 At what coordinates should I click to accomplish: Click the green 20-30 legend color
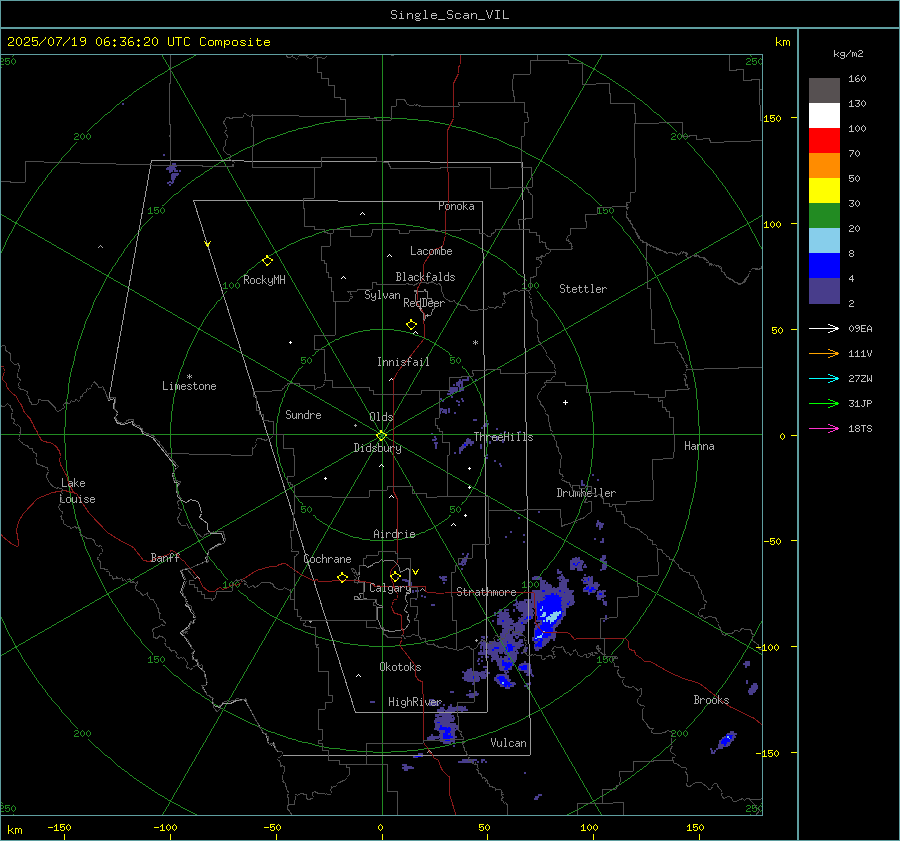(x=824, y=215)
